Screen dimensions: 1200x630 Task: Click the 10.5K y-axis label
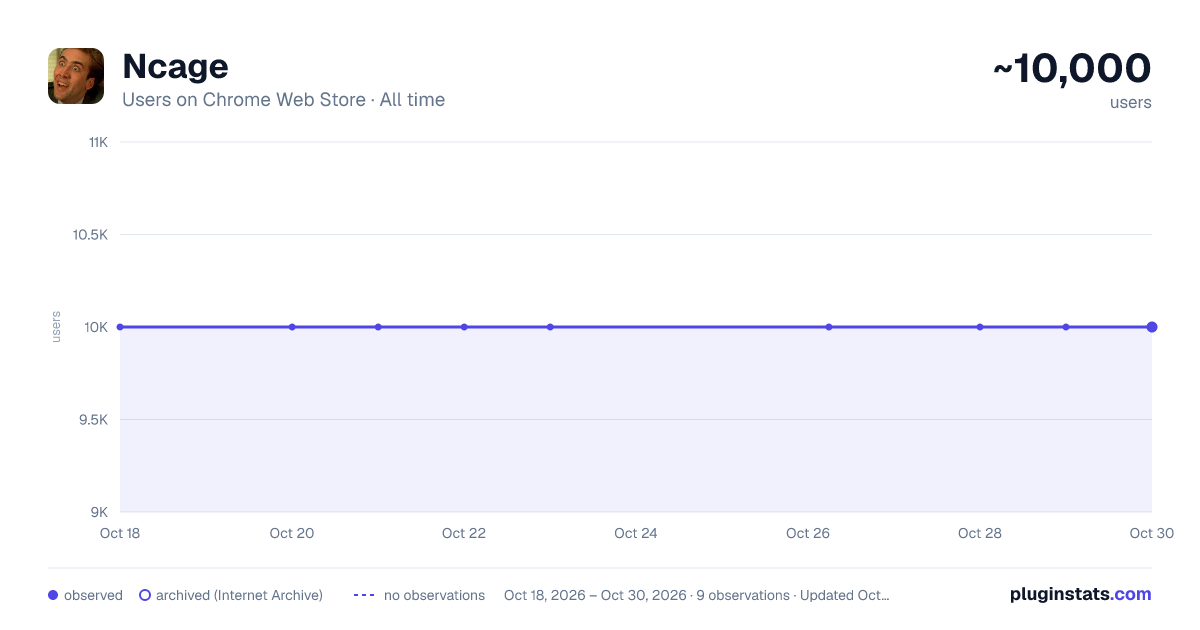(x=90, y=235)
